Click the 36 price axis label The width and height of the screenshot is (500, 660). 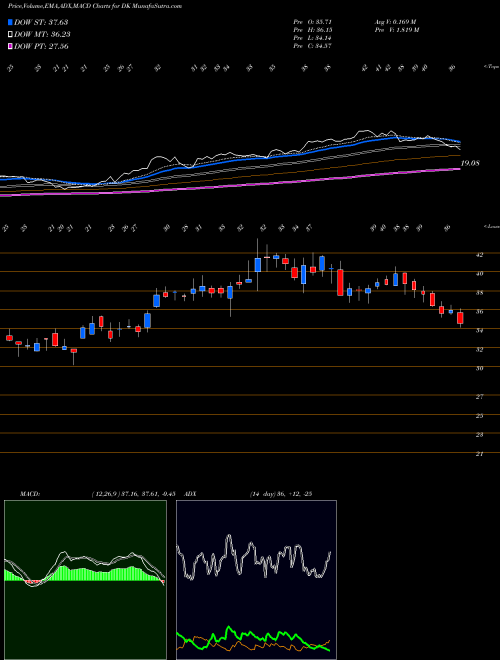click(479, 311)
